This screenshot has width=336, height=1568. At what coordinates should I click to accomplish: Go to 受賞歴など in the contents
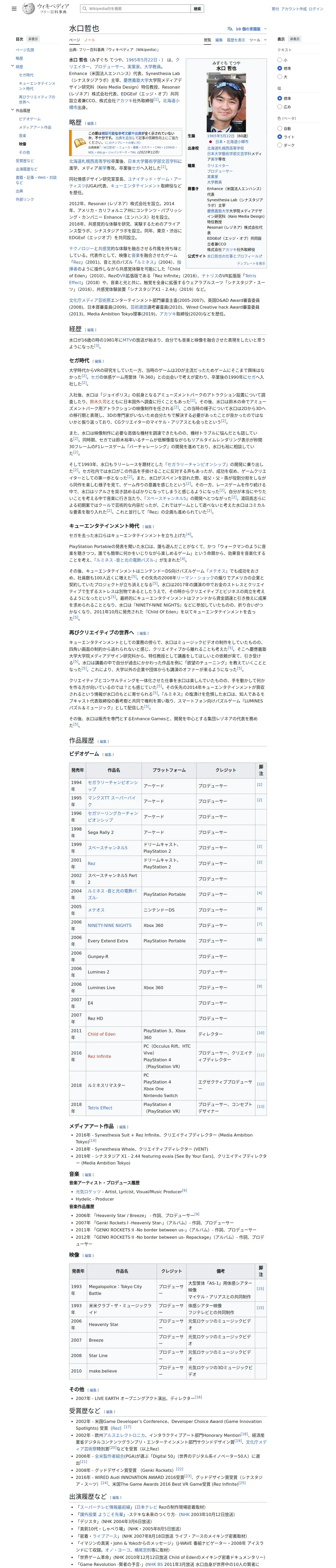(x=25, y=161)
